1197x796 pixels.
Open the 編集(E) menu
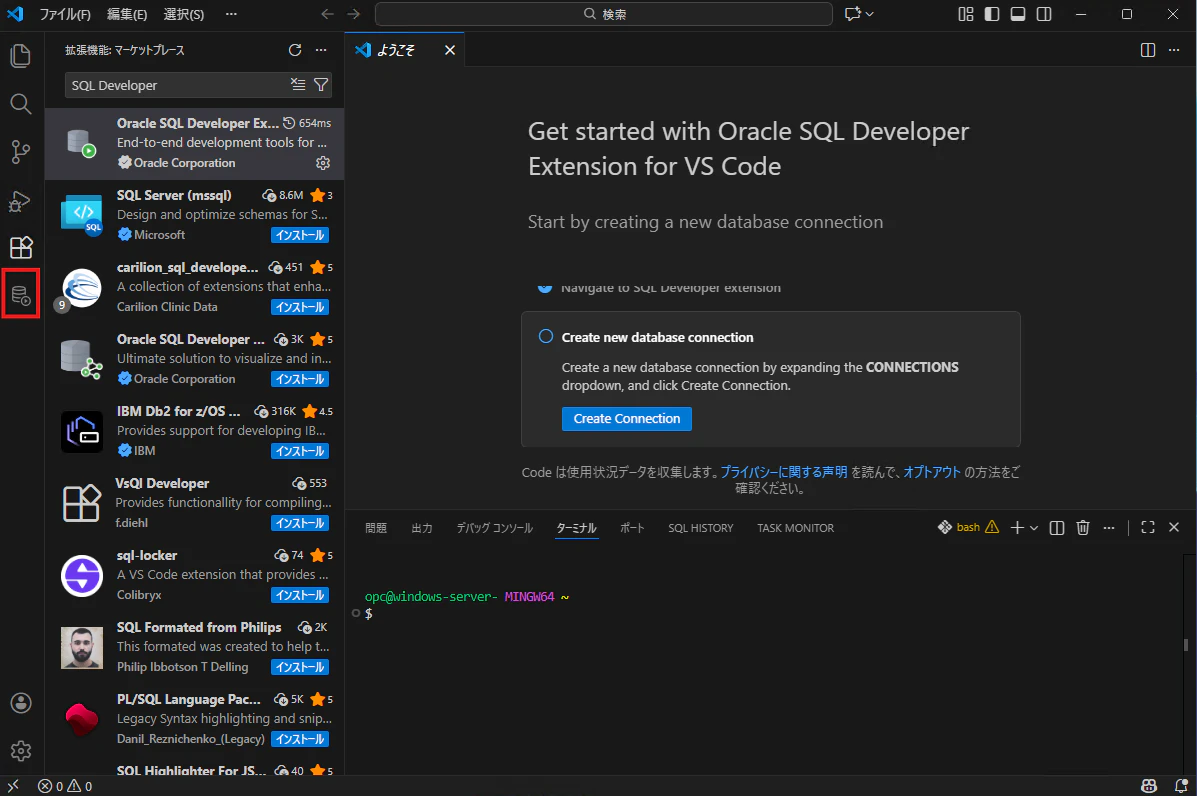pos(127,14)
